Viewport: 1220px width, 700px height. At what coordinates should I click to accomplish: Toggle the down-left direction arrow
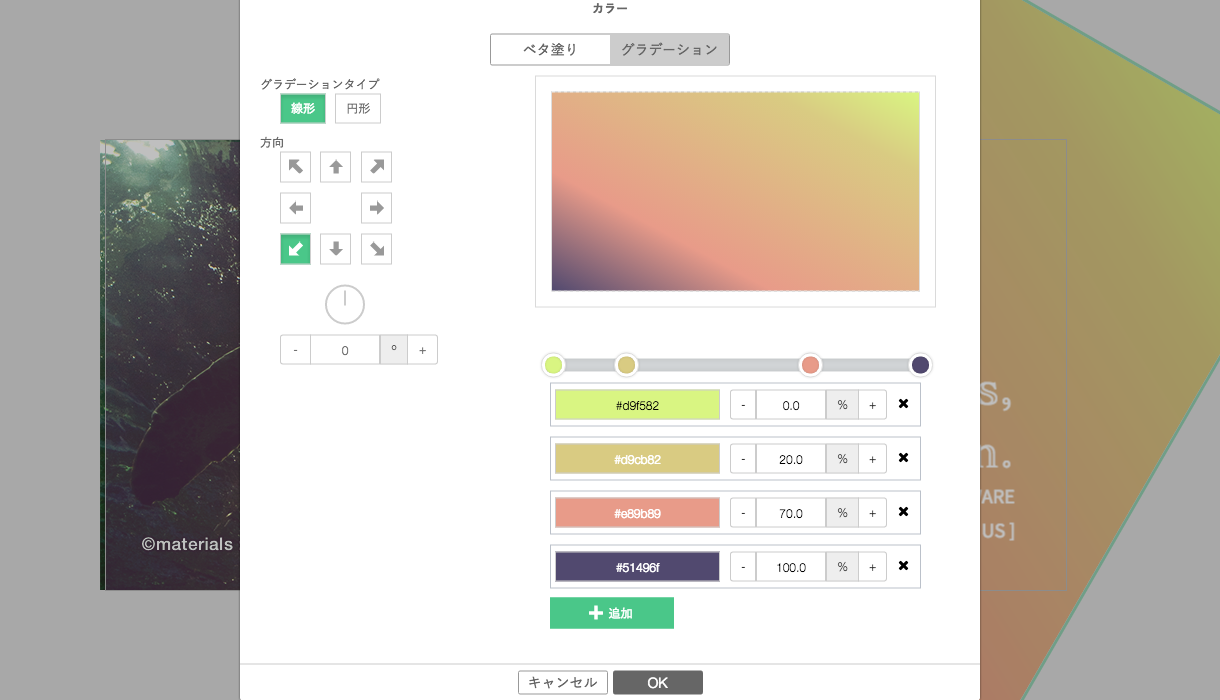(x=295, y=249)
